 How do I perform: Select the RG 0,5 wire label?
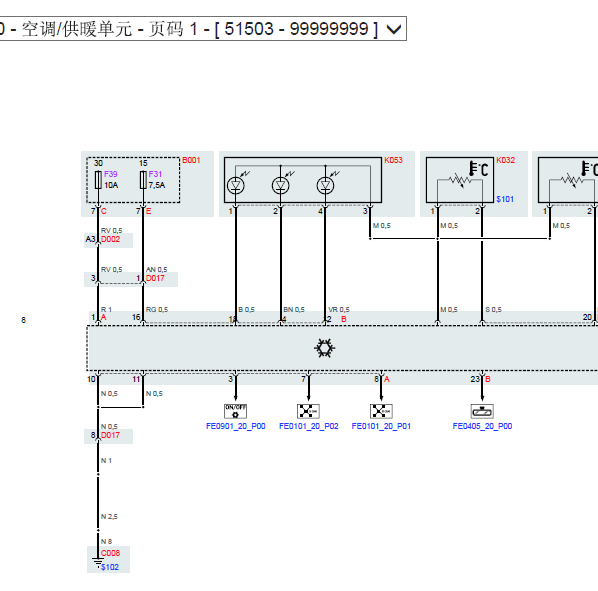(157, 310)
